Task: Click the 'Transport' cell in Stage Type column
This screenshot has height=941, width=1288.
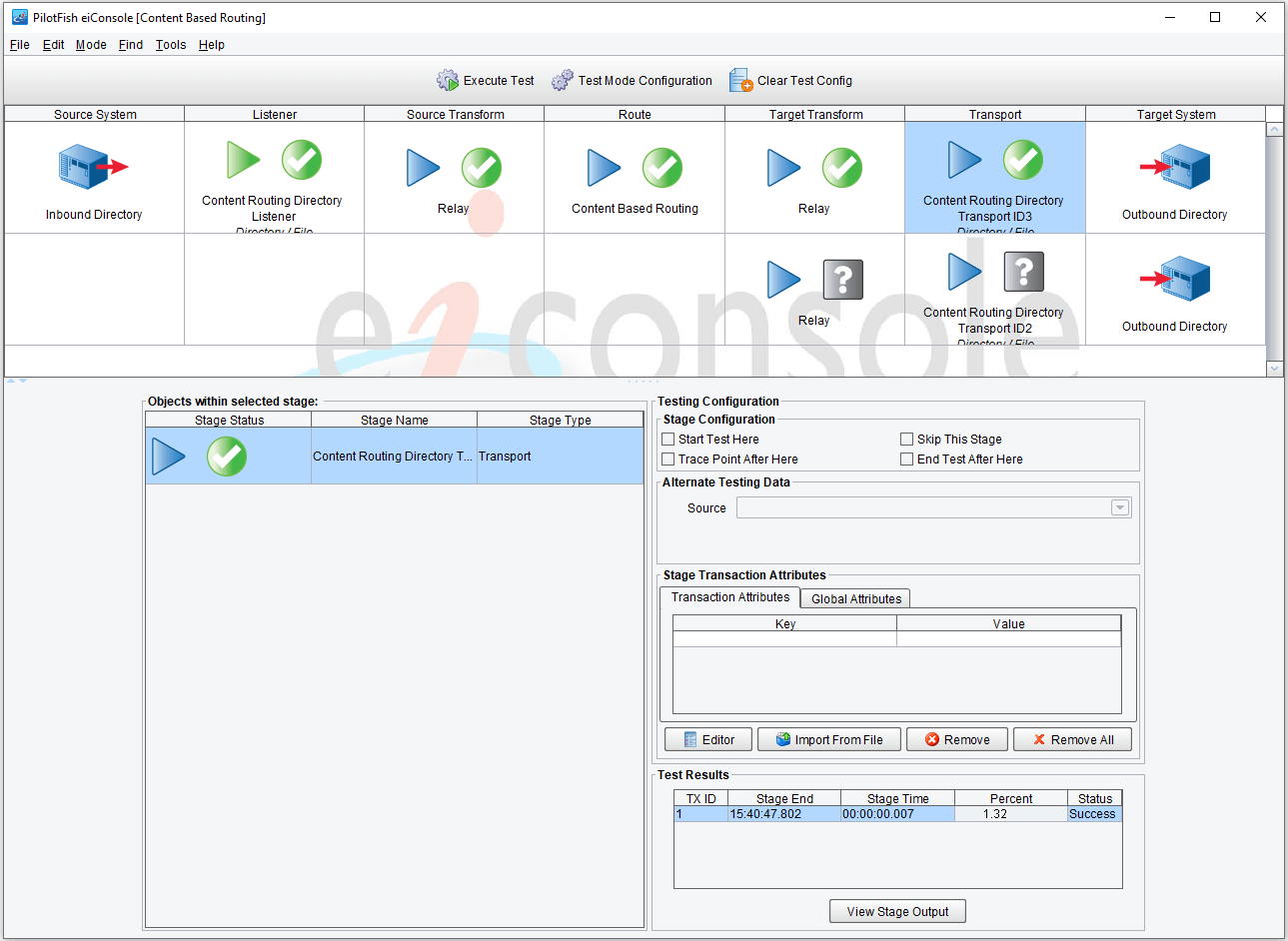Action: click(561, 457)
